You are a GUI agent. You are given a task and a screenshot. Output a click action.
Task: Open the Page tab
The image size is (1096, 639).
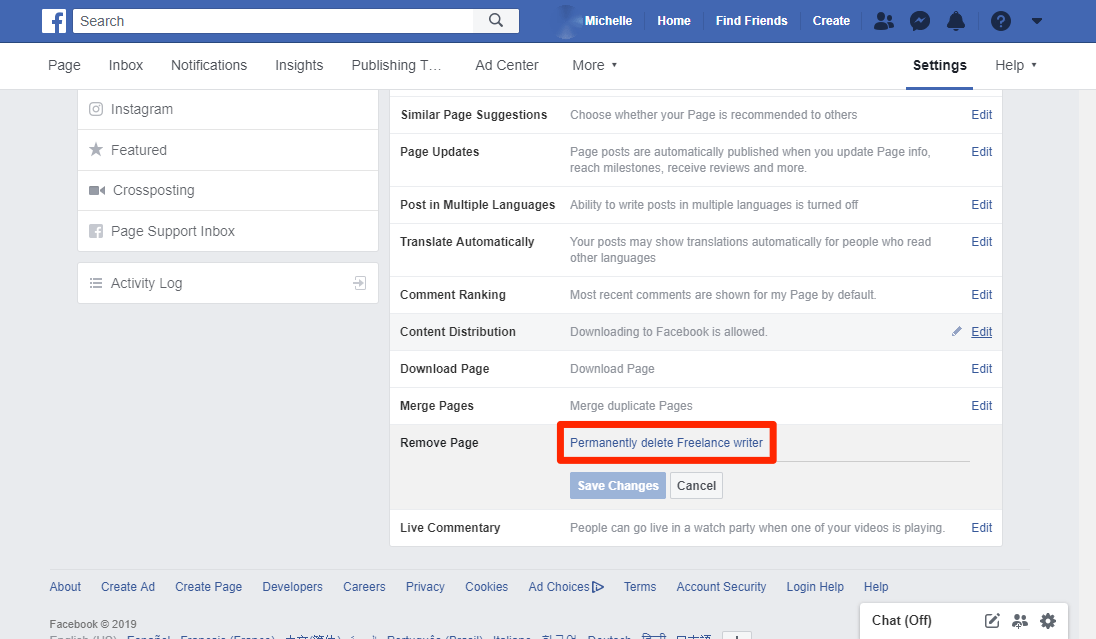tap(64, 65)
